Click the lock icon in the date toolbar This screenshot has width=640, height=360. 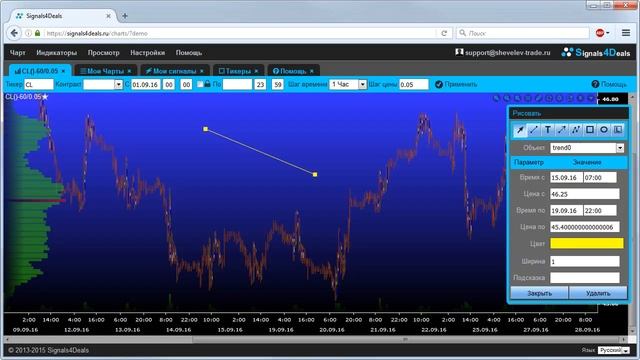(x=207, y=84)
